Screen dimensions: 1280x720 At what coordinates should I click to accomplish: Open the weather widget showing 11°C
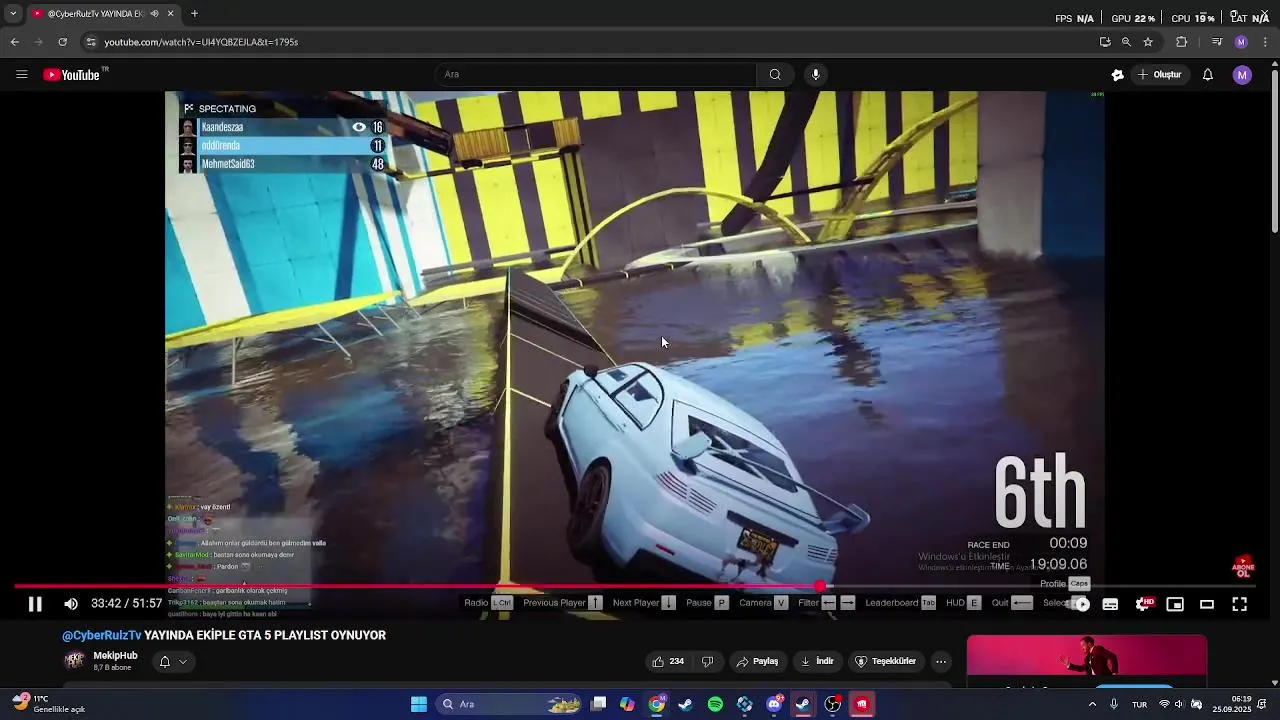tap(48, 704)
